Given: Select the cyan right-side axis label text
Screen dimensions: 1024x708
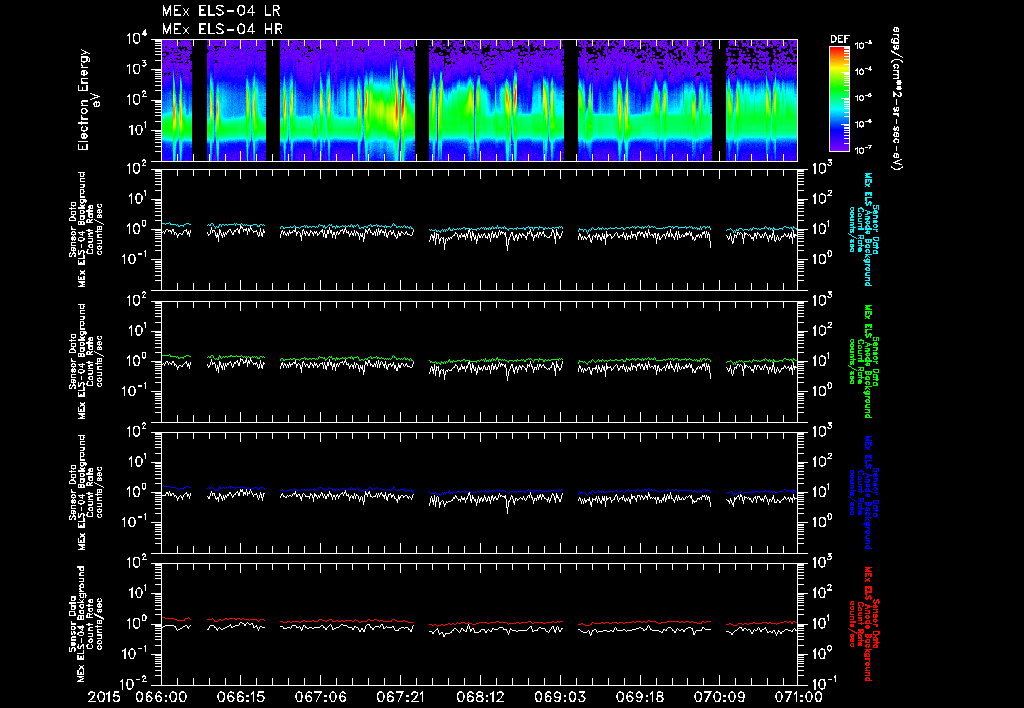Looking at the screenshot, I should (862, 229).
